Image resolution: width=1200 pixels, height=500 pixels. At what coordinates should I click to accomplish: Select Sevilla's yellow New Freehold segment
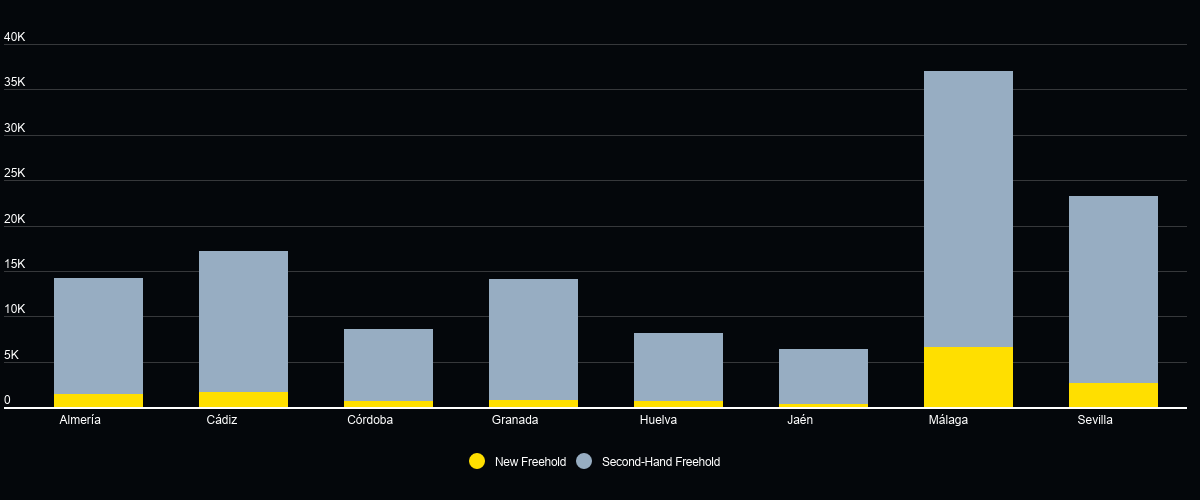[x=1113, y=395]
